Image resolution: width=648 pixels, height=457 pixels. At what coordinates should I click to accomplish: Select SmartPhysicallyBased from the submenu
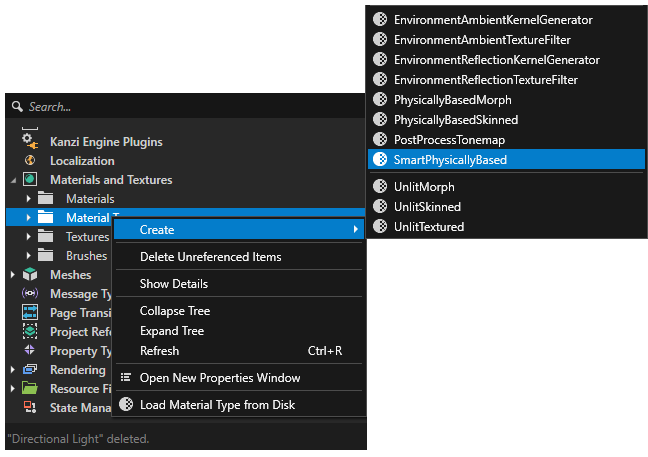[450, 159]
